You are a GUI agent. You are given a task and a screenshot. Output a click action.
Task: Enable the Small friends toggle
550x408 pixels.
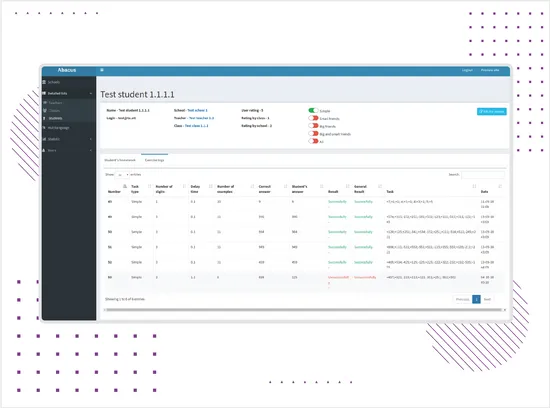pyautogui.click(x=313, y=118)
